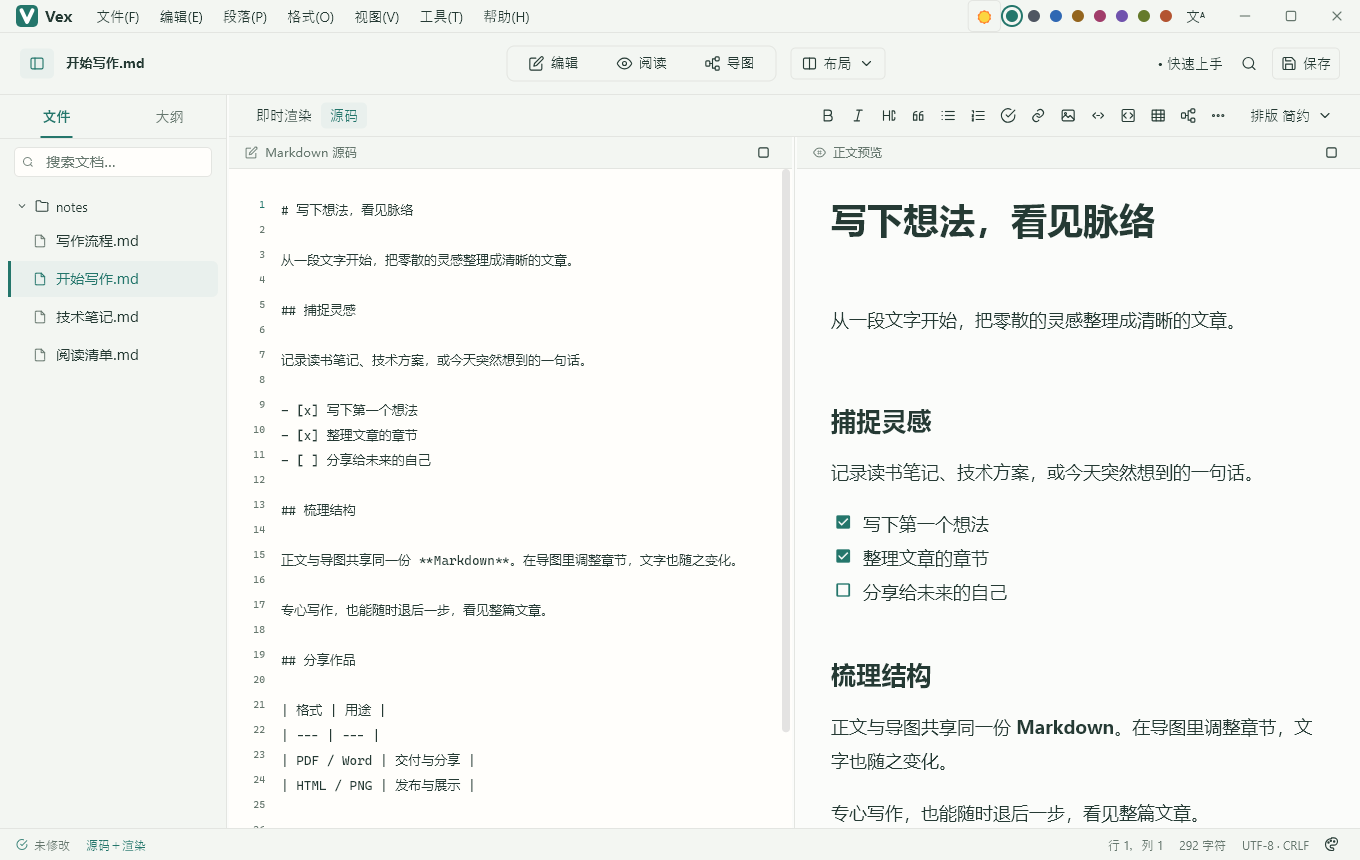Open the 布局 layout dropdown

point(838,63)
